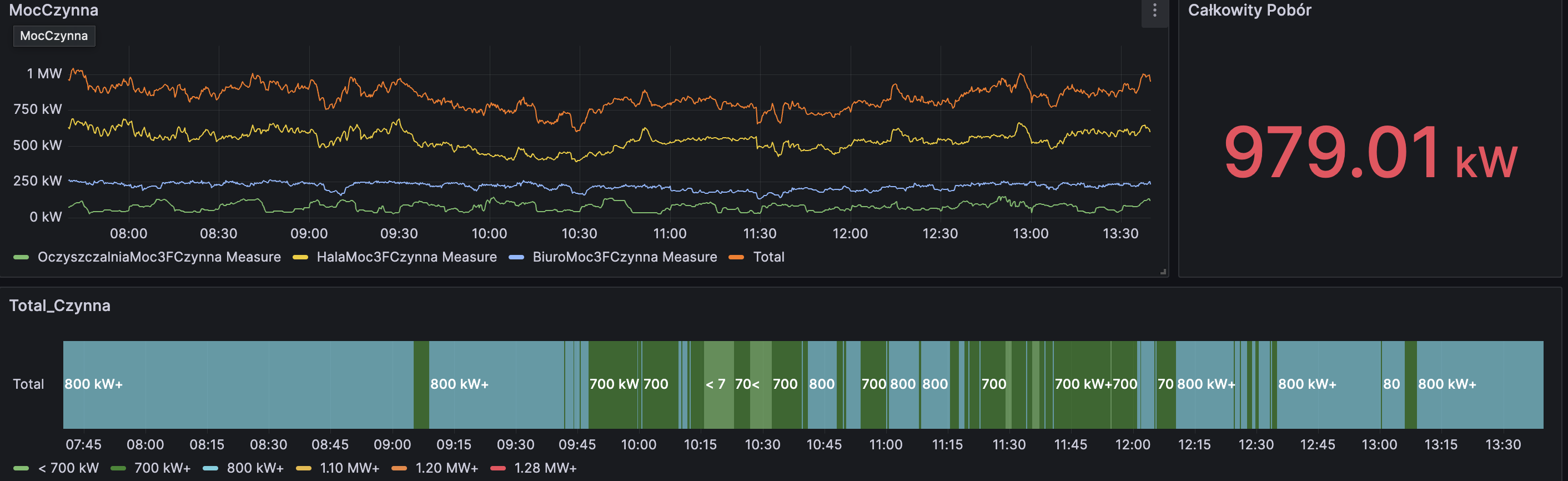Grab the MocCzynna panel resize handle

tap(1163, 272)
